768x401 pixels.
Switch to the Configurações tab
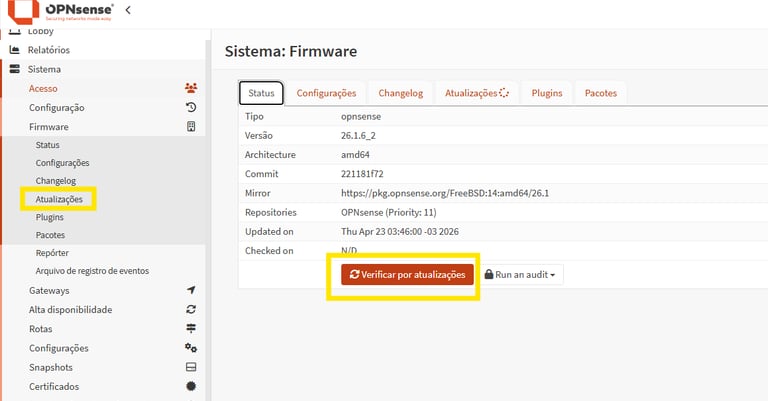pos(326,93)
